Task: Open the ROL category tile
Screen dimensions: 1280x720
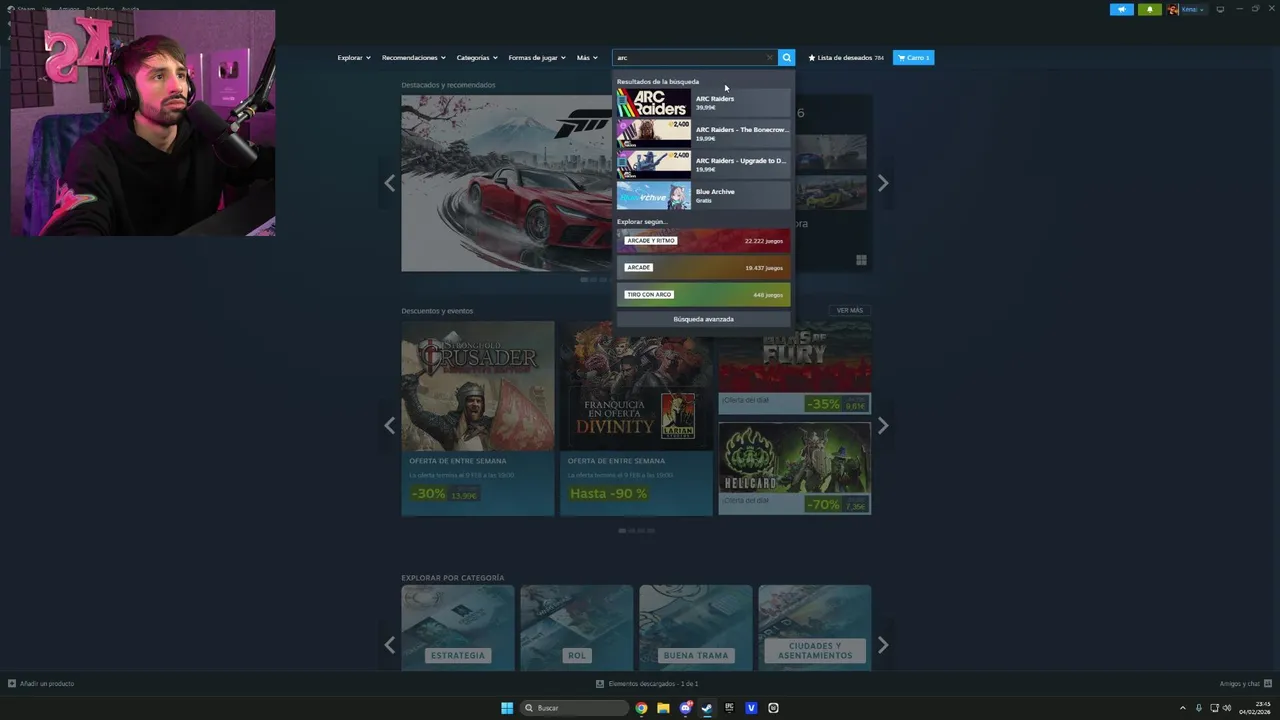Action: [577, 628]
